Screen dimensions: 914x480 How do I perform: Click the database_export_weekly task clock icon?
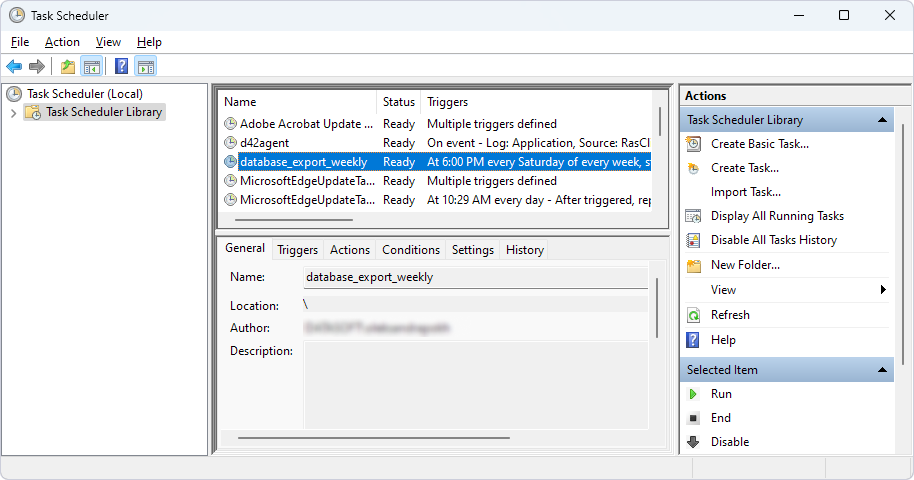231,162
